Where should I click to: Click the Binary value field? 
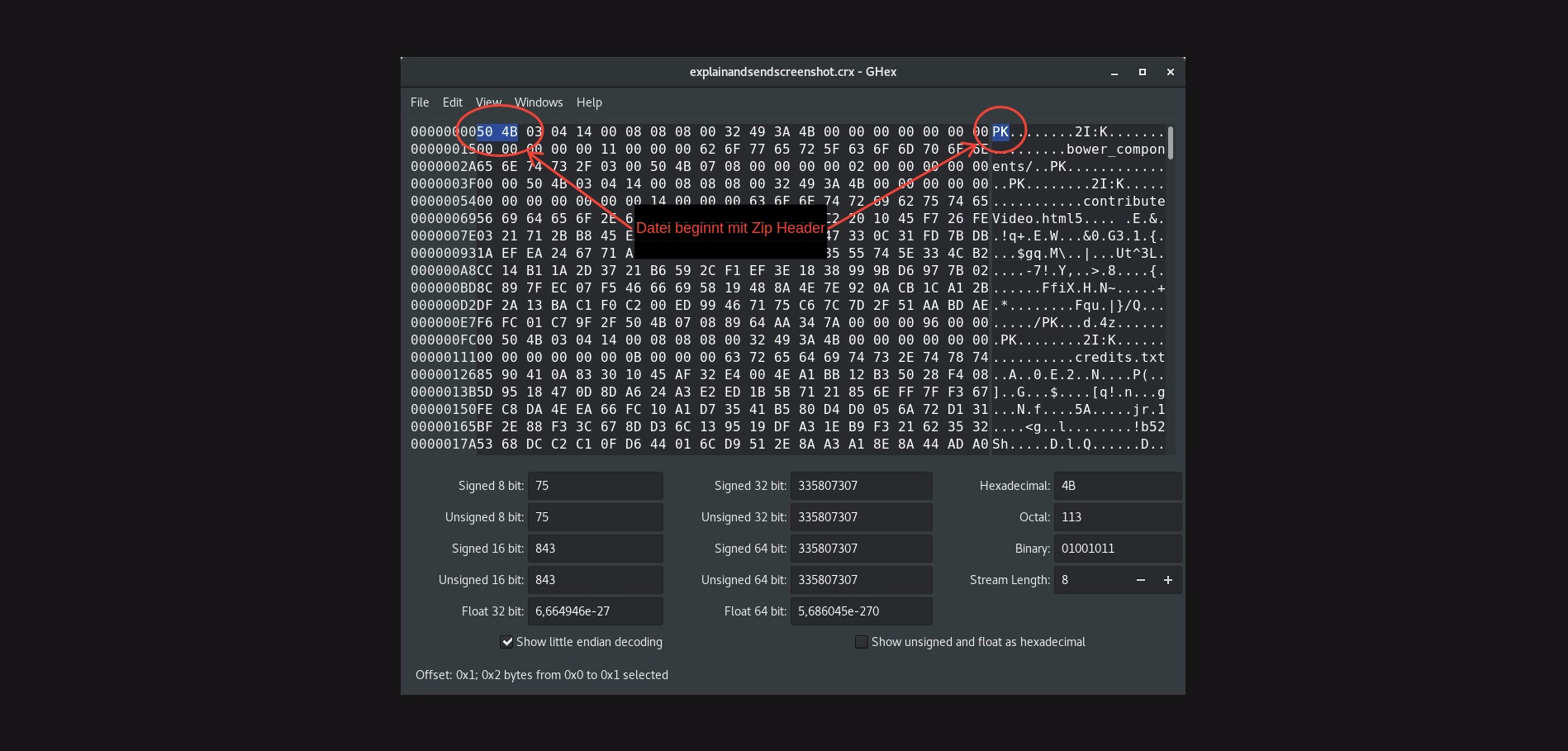tap(1117, 549)
